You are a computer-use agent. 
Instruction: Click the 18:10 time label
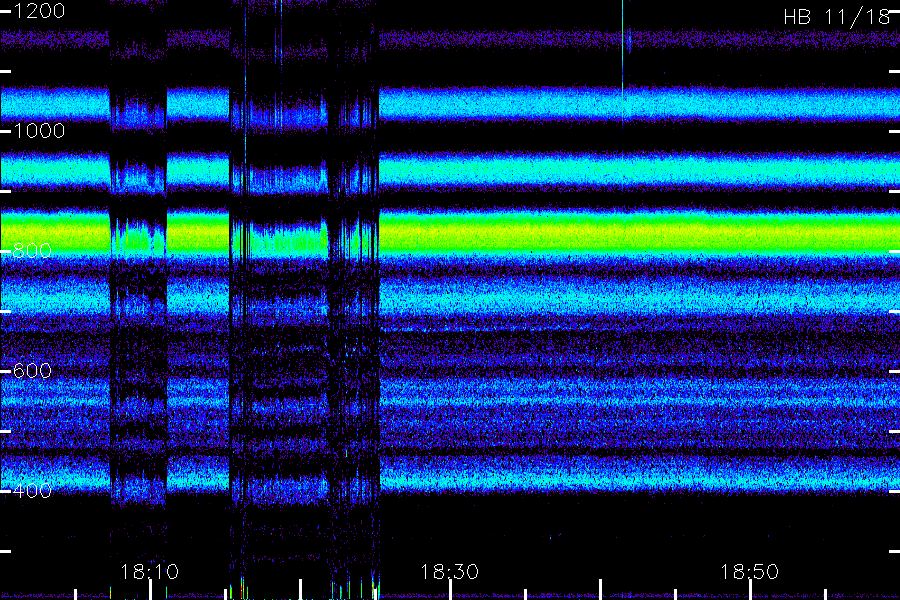[150, 572]
